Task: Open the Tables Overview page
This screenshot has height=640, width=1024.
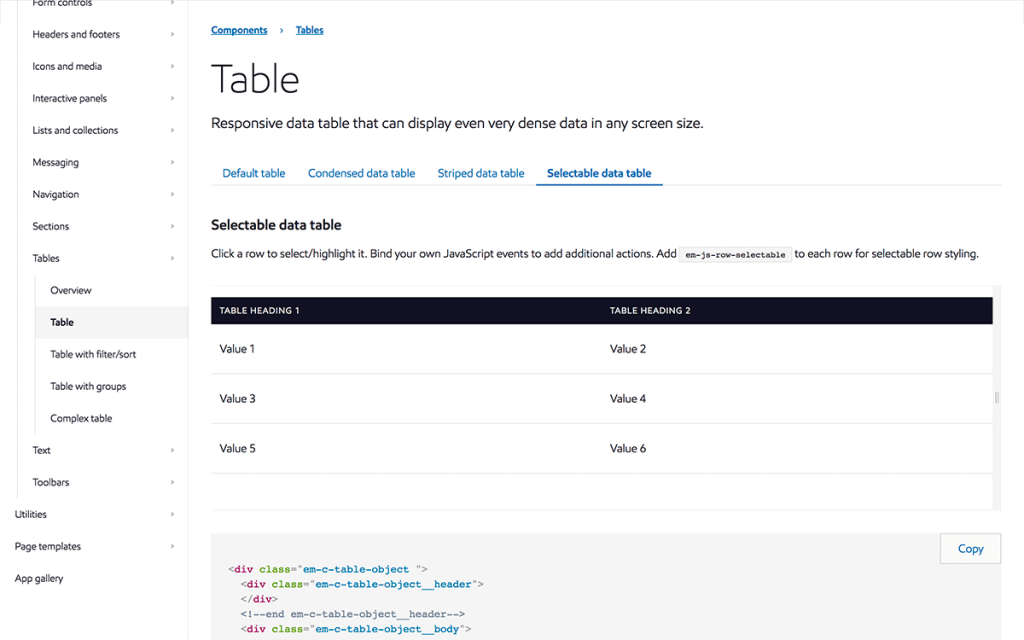Action: click(71, 290)
